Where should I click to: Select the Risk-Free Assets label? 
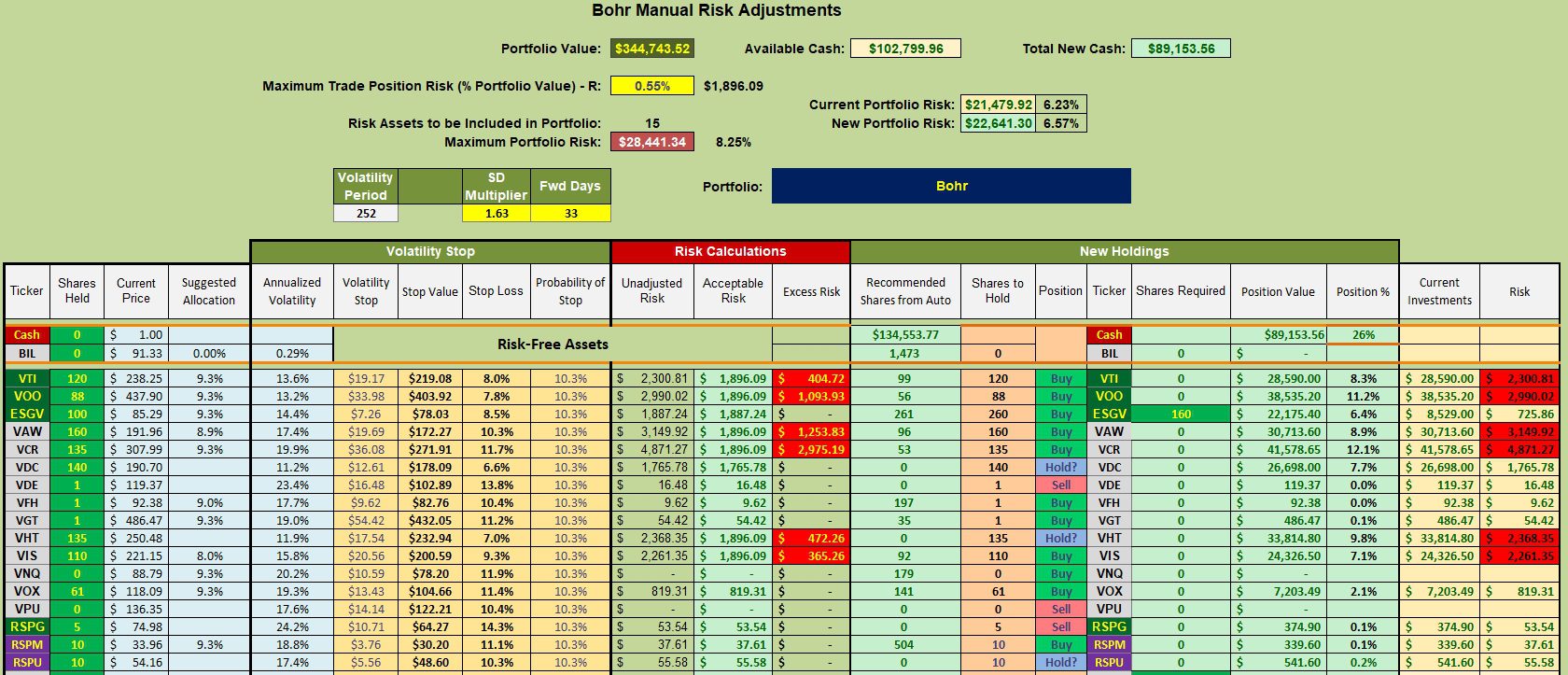(553, 344)
